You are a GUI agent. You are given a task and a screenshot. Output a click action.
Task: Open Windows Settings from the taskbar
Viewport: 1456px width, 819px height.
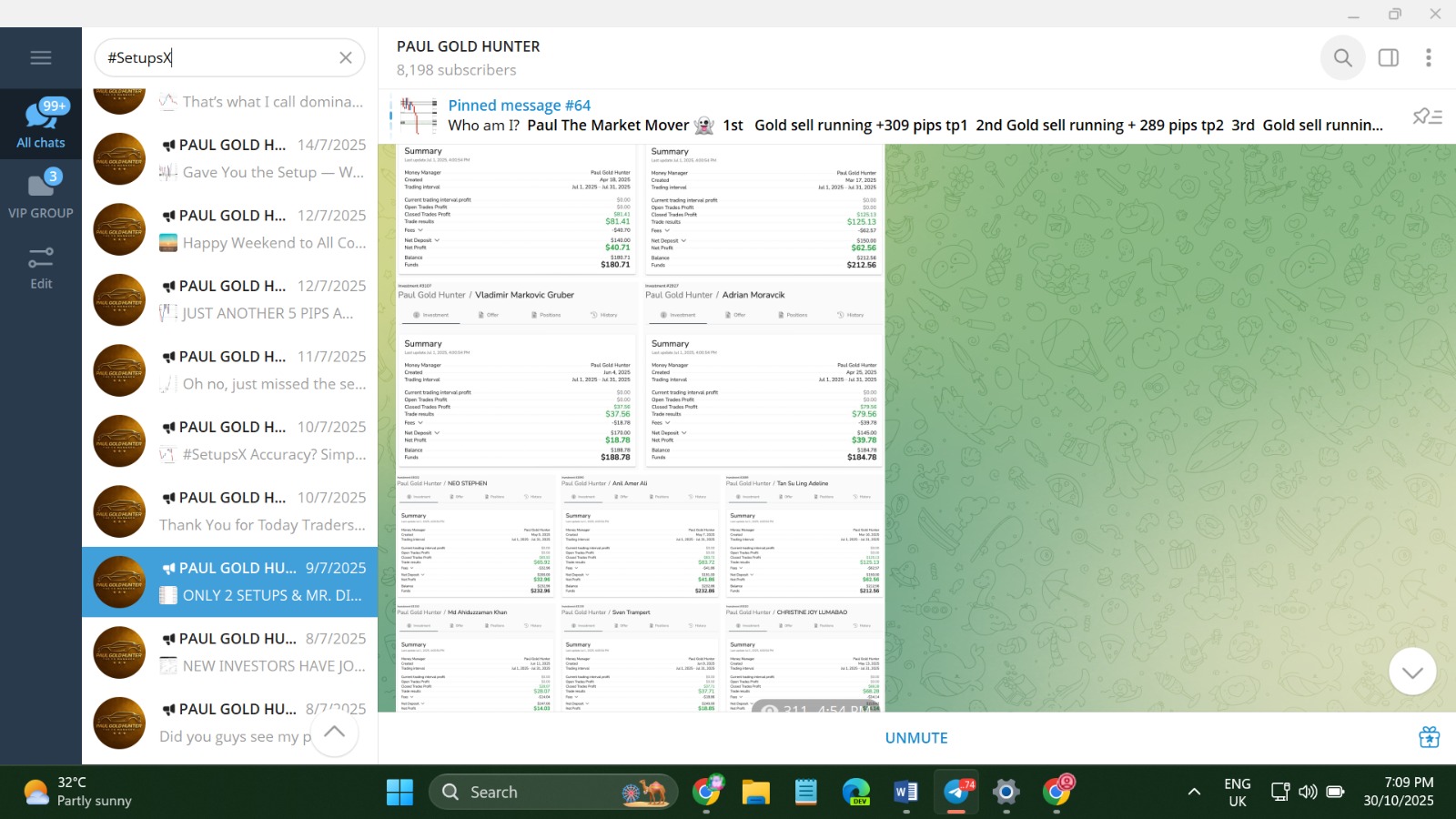(1006, 792)
